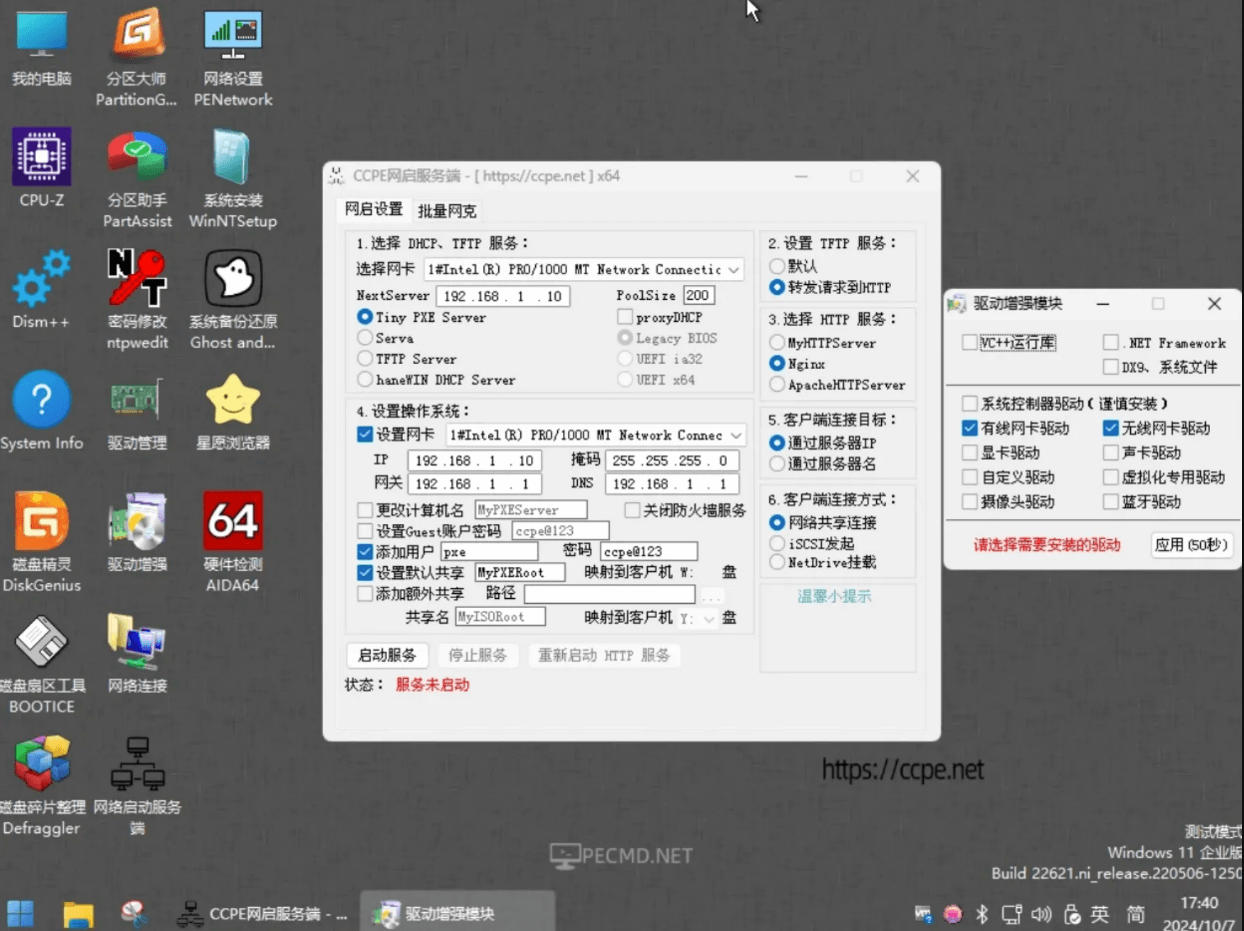
Task: Enable the 添加额外共享 checkbox
Action: click(x=365, y=594)
